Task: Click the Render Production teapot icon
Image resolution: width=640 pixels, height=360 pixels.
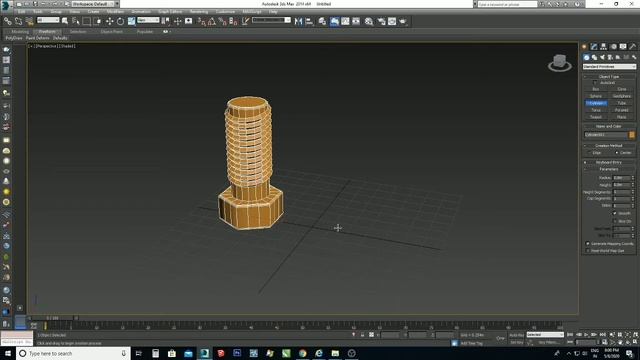Action: tap(403, 21)
